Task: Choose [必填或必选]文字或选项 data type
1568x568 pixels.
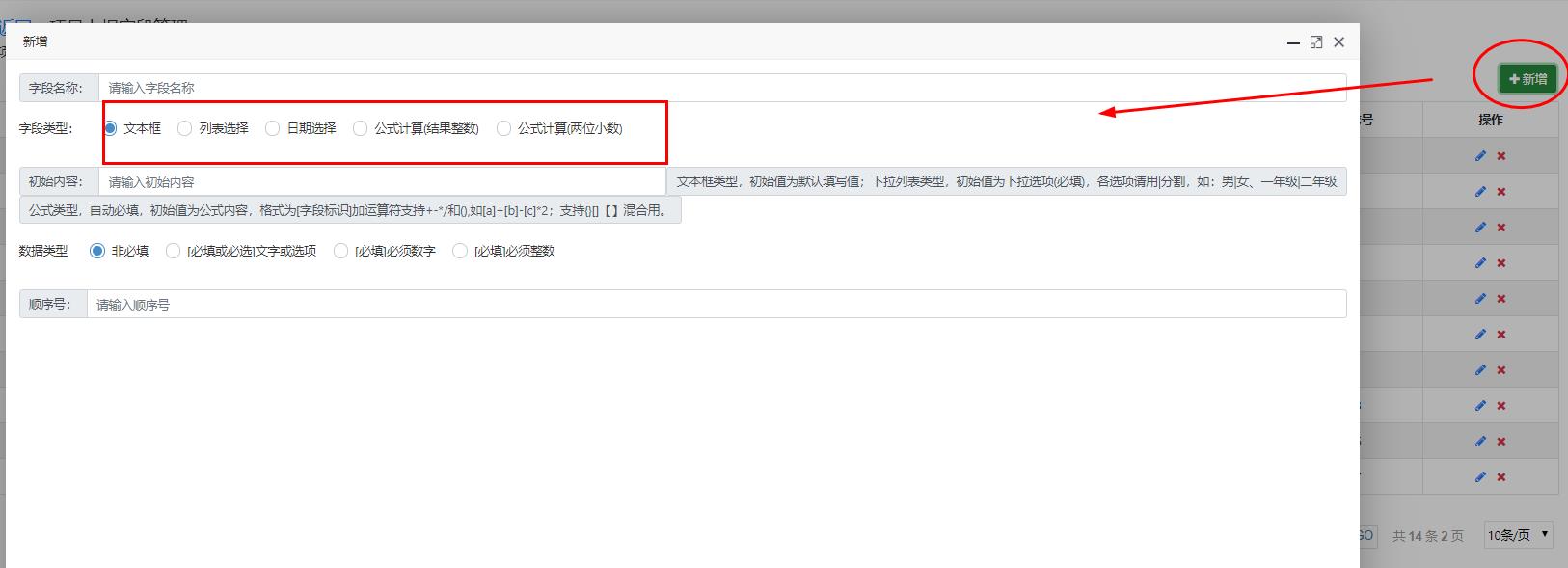Action: pos(174,251)
